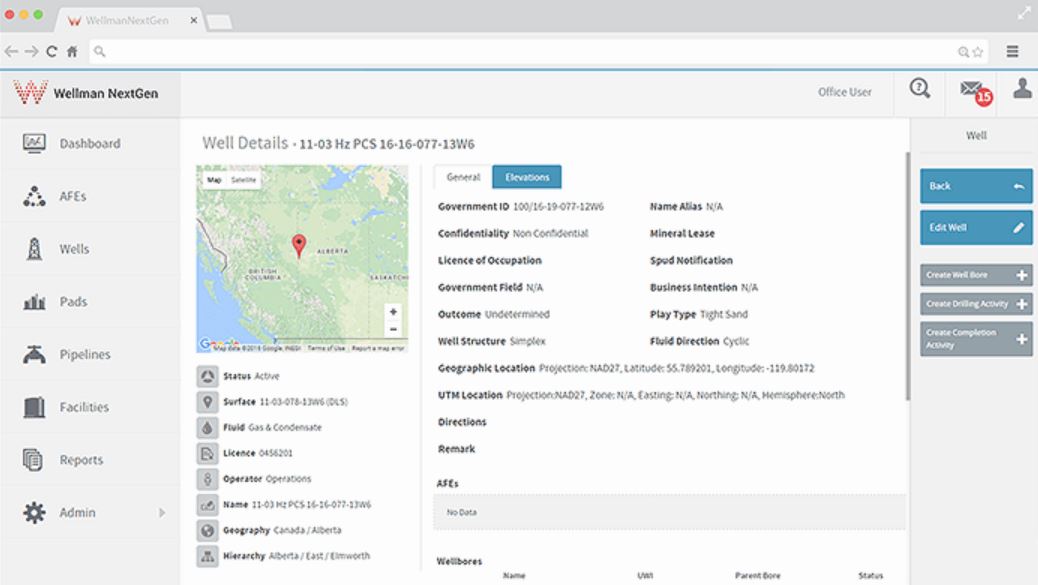Screen dimensions: 1038x585
Task: Open the Dashboard sidebar icon
Action: (x=34, y=143)
